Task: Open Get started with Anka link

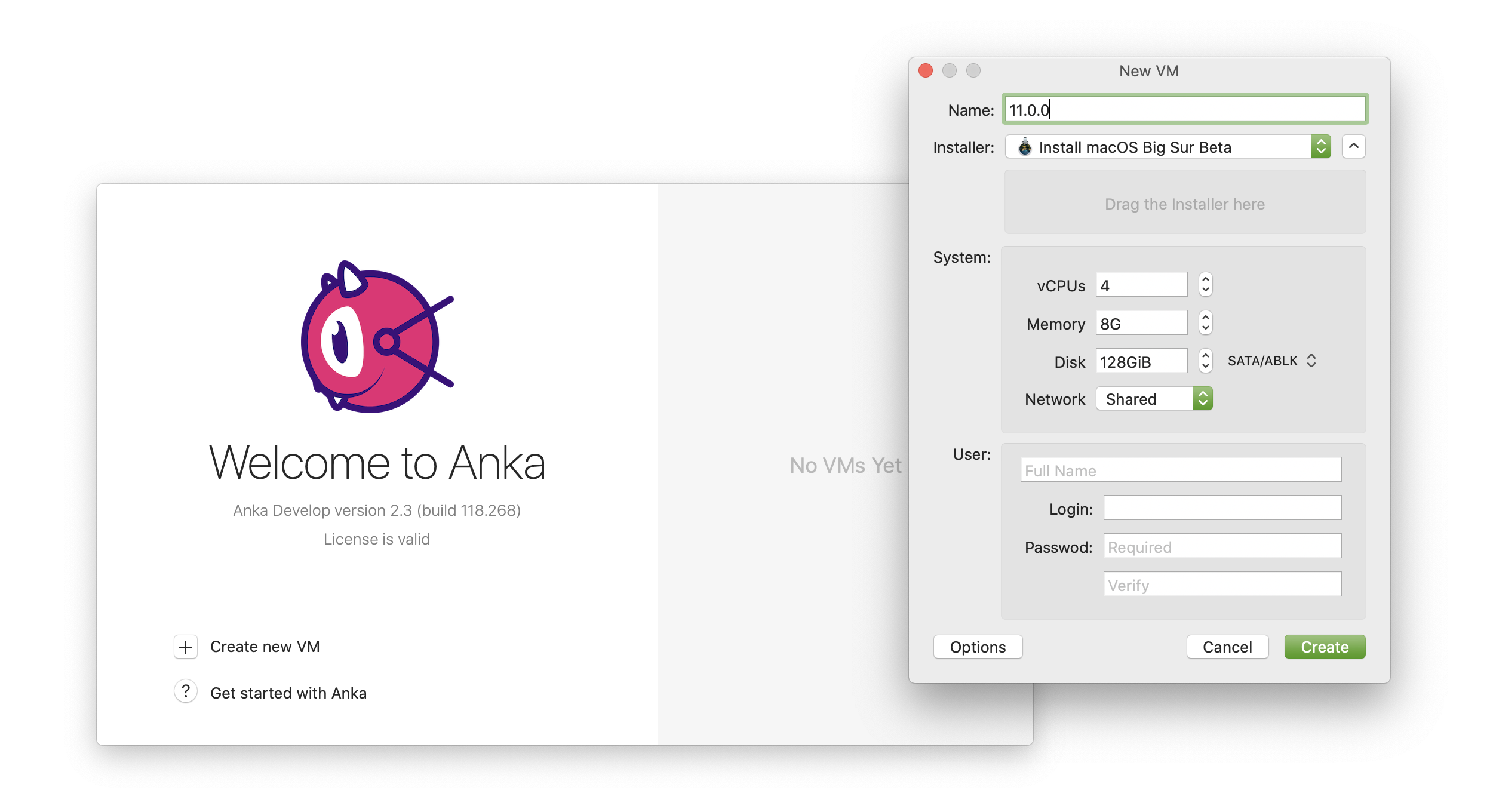Action: point(288,693)
